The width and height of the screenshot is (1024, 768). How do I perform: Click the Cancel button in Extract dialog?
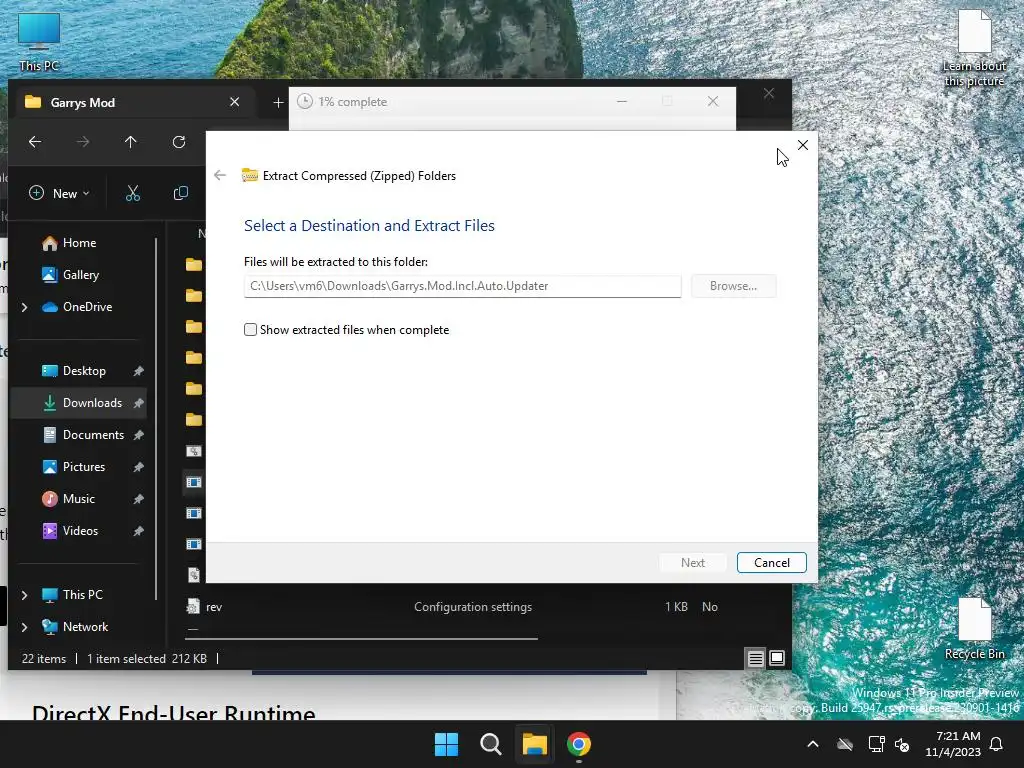click(x=771, y=562)
